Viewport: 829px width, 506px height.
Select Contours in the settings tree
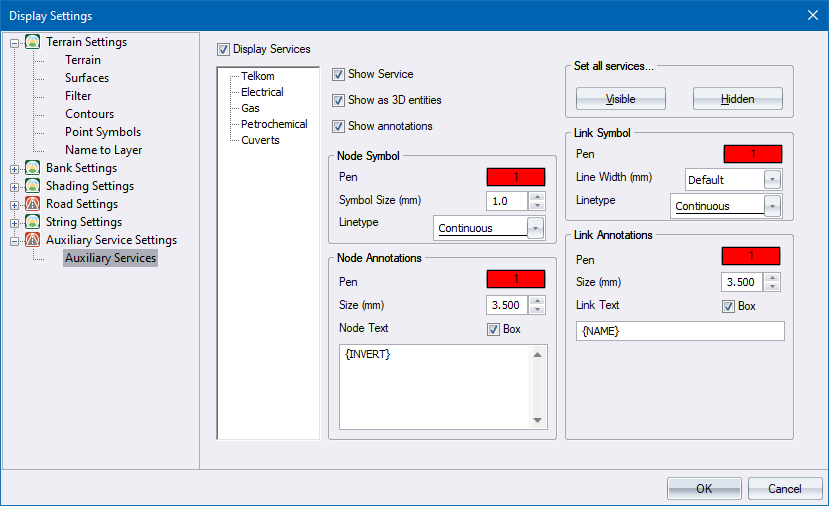point(89,114)
